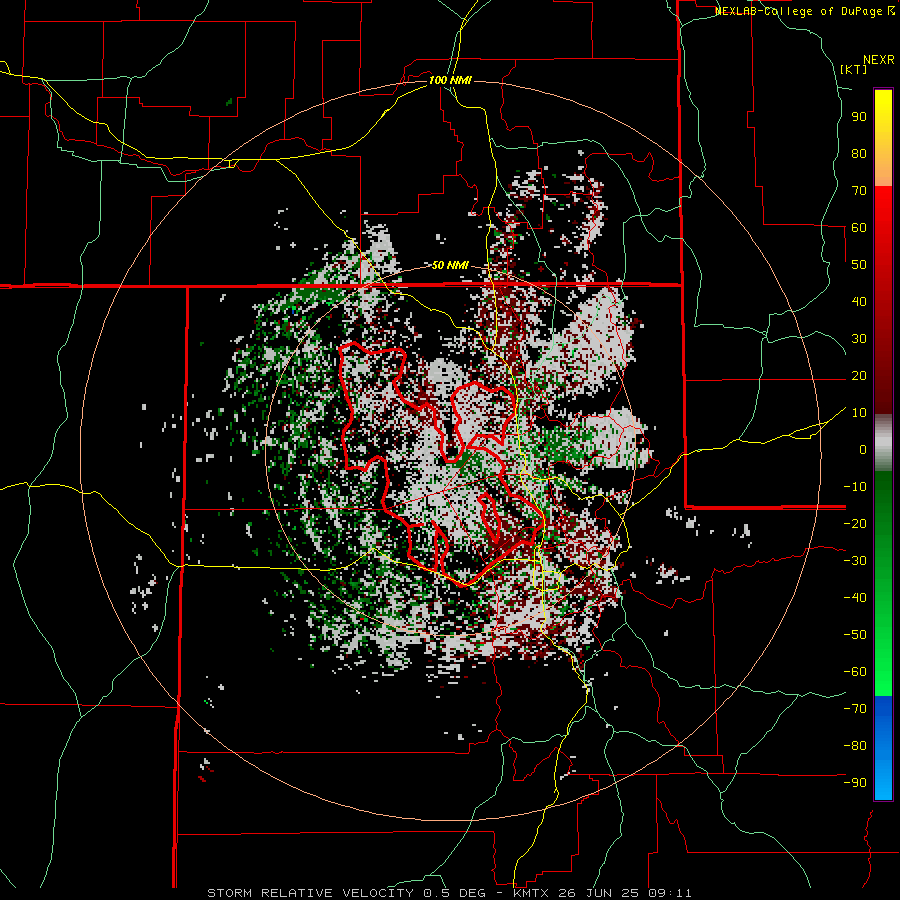The height and width of the screenshot is (900, 900).
Task: Select the -60 value on velocity scale
Action: coord(855,672)
